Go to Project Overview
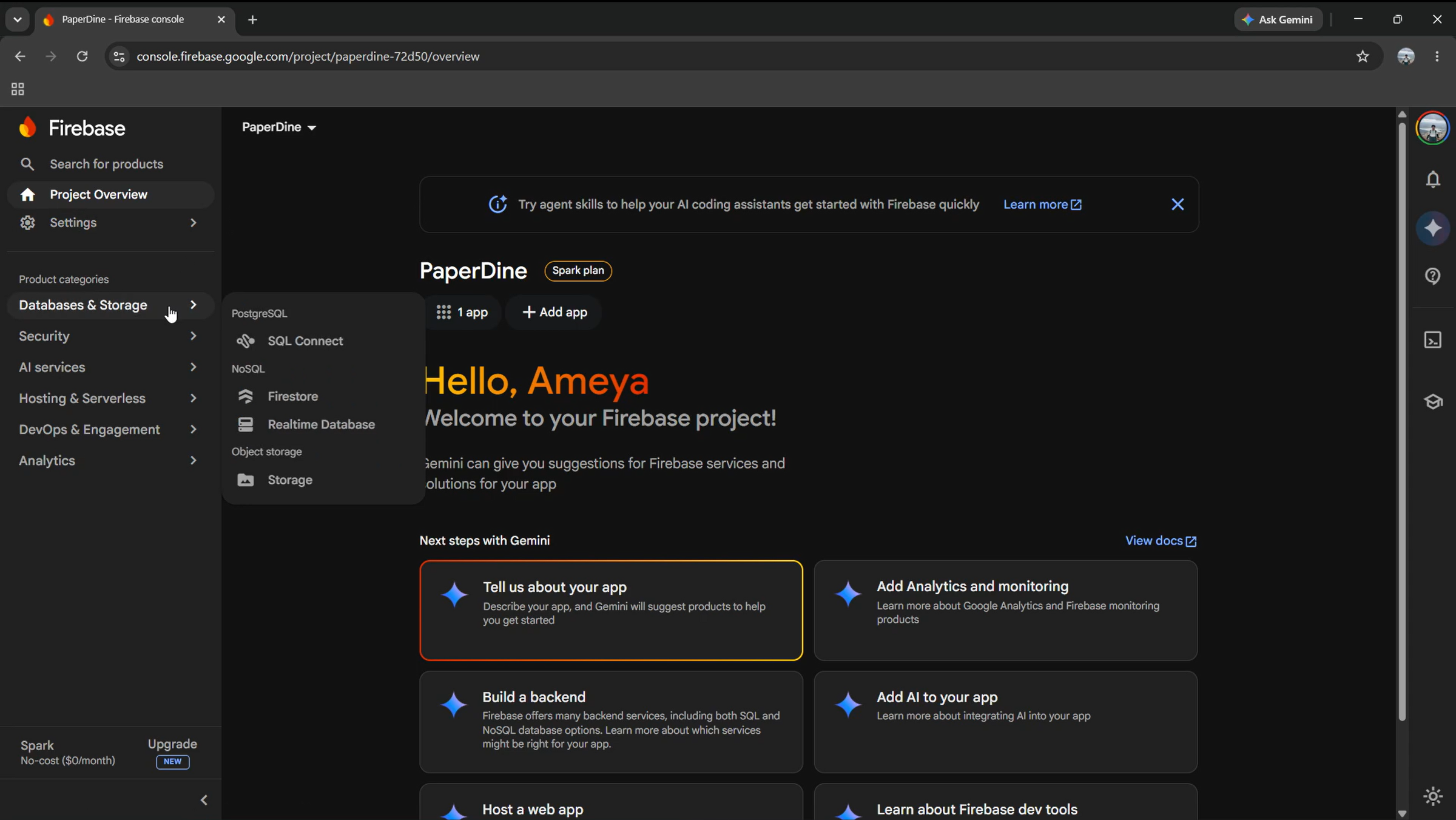The height and width of the screenshot is (820, 1456). click(110, 194)
